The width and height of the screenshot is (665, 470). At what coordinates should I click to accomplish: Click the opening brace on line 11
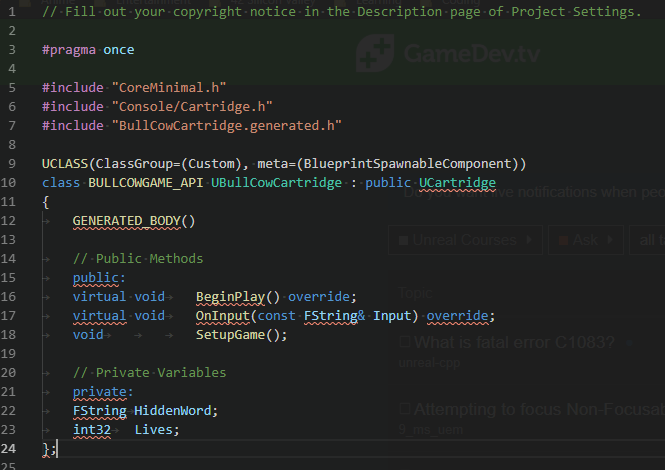(x=46, y=202)
